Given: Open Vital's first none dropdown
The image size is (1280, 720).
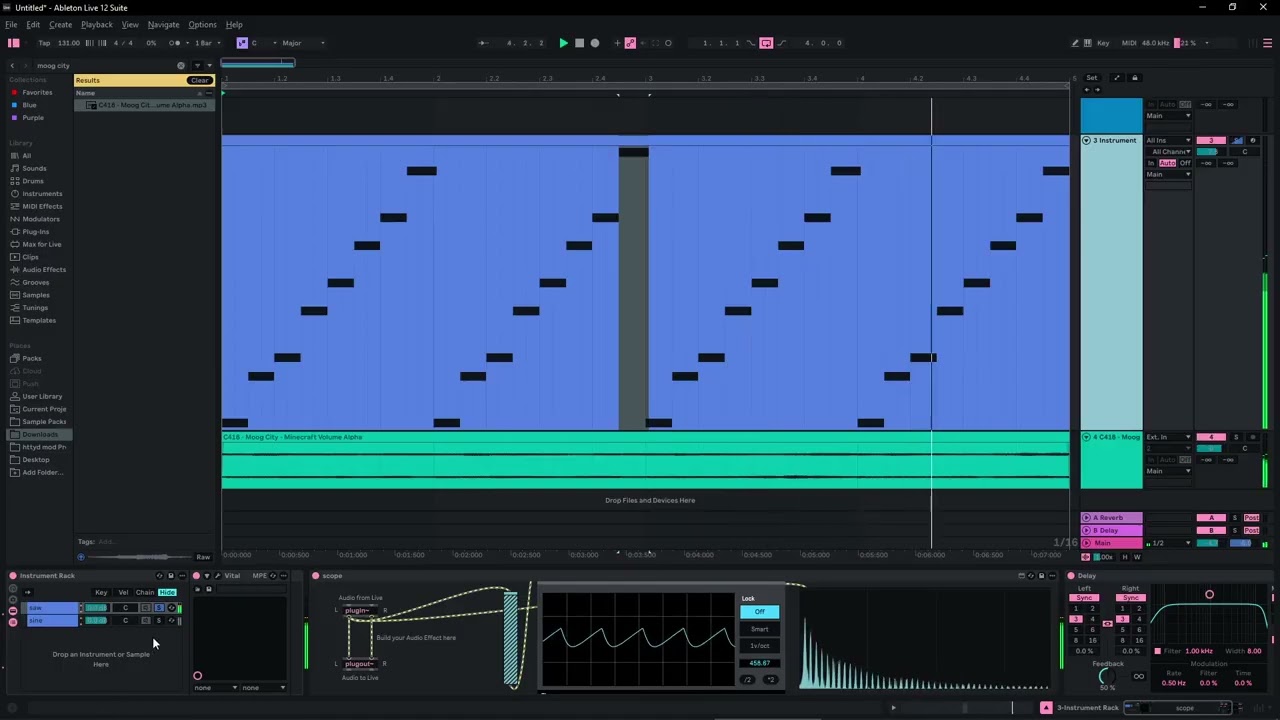Looking at the screenshot, I should coord(216,688).
